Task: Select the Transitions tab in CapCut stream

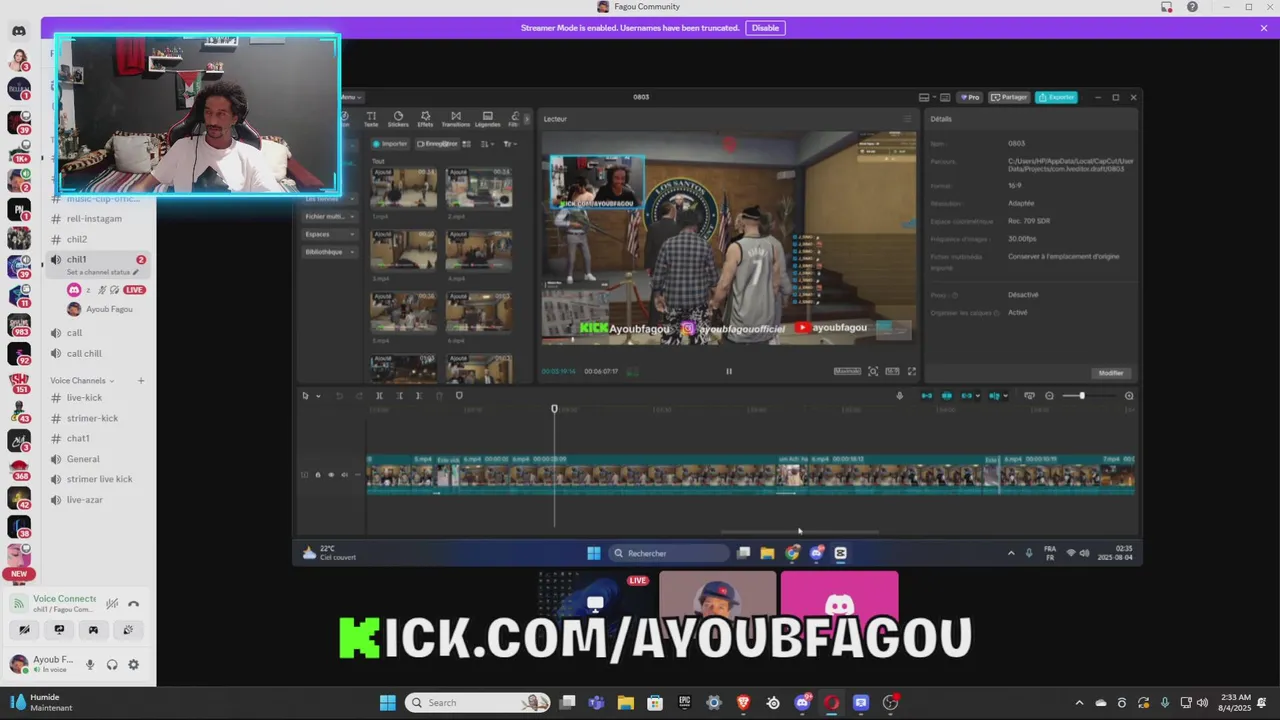Action: 456,119
